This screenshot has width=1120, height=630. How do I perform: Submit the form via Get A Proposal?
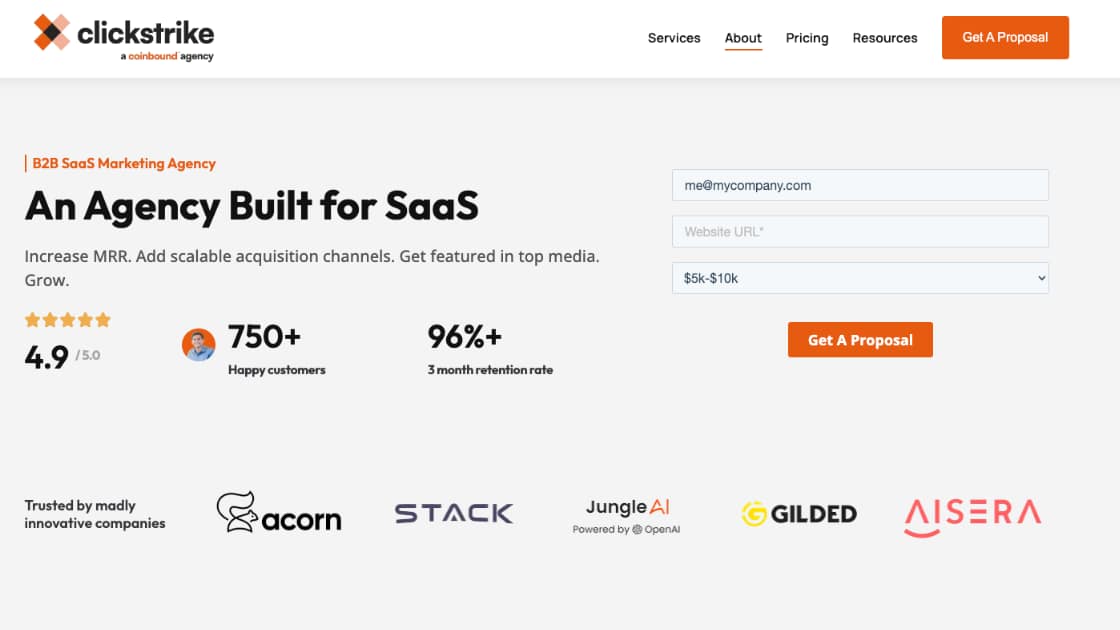[860, 339]
